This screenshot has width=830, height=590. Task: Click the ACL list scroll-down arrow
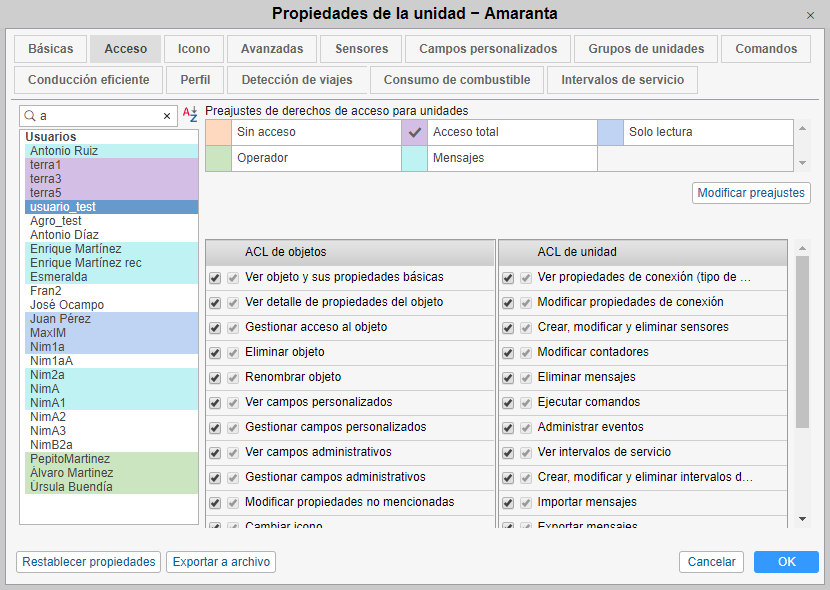802,519
